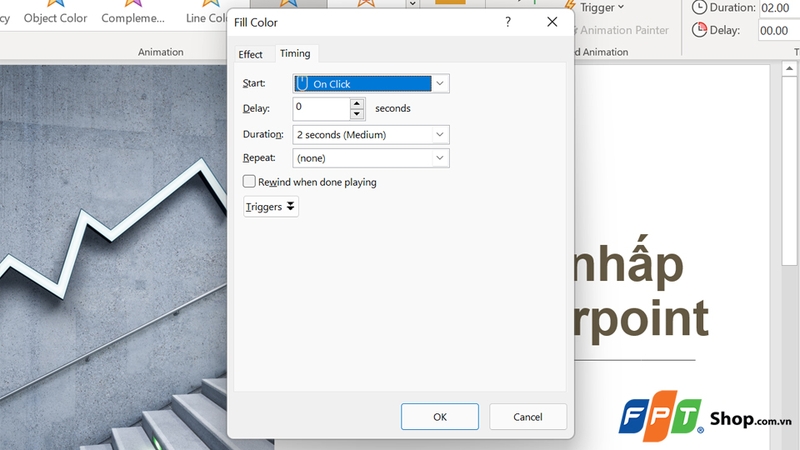Enable Rewind when done playing
800x450 pixels.
click(250, 182)
